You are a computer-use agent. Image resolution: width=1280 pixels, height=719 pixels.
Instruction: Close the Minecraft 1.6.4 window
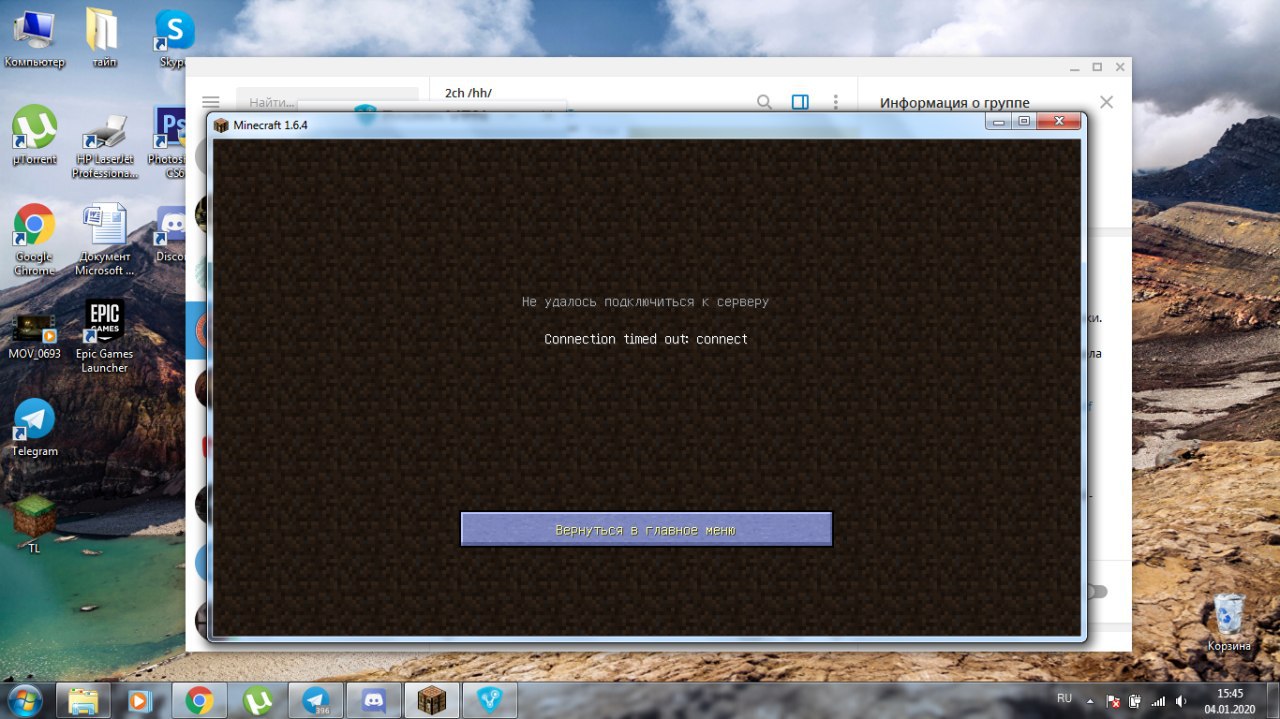point(1058,121)
